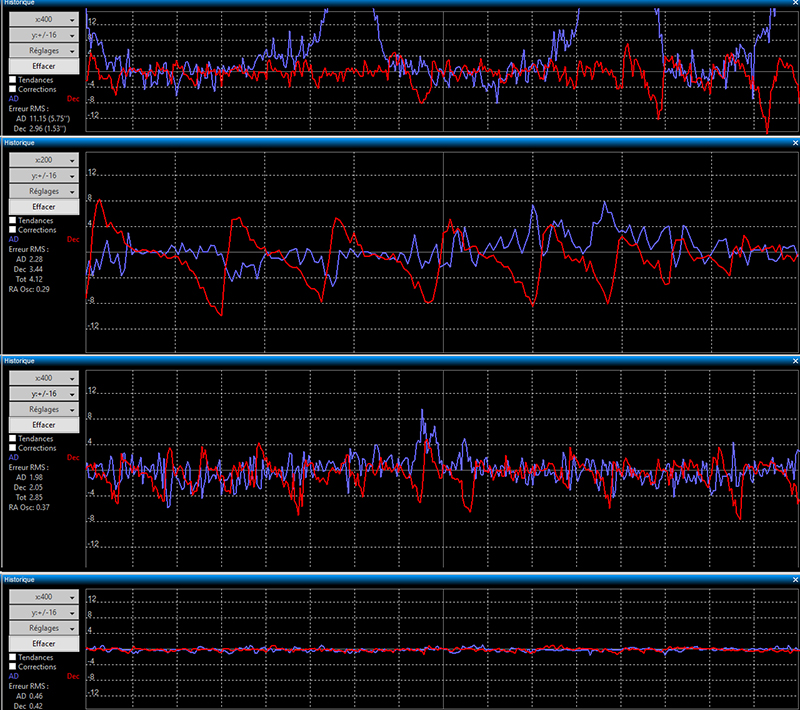Click Historique title bar above Tot 2.85 panel

coord(400,361)
